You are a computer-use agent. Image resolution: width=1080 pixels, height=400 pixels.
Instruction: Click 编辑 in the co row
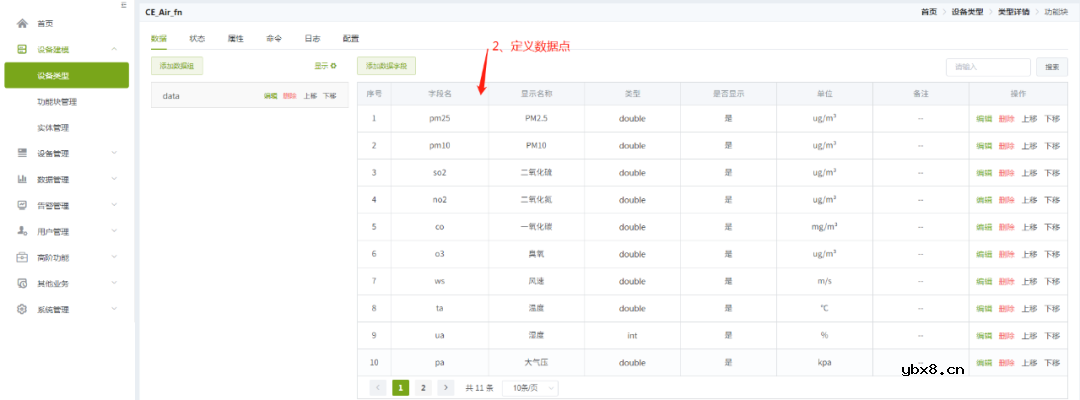984,227
